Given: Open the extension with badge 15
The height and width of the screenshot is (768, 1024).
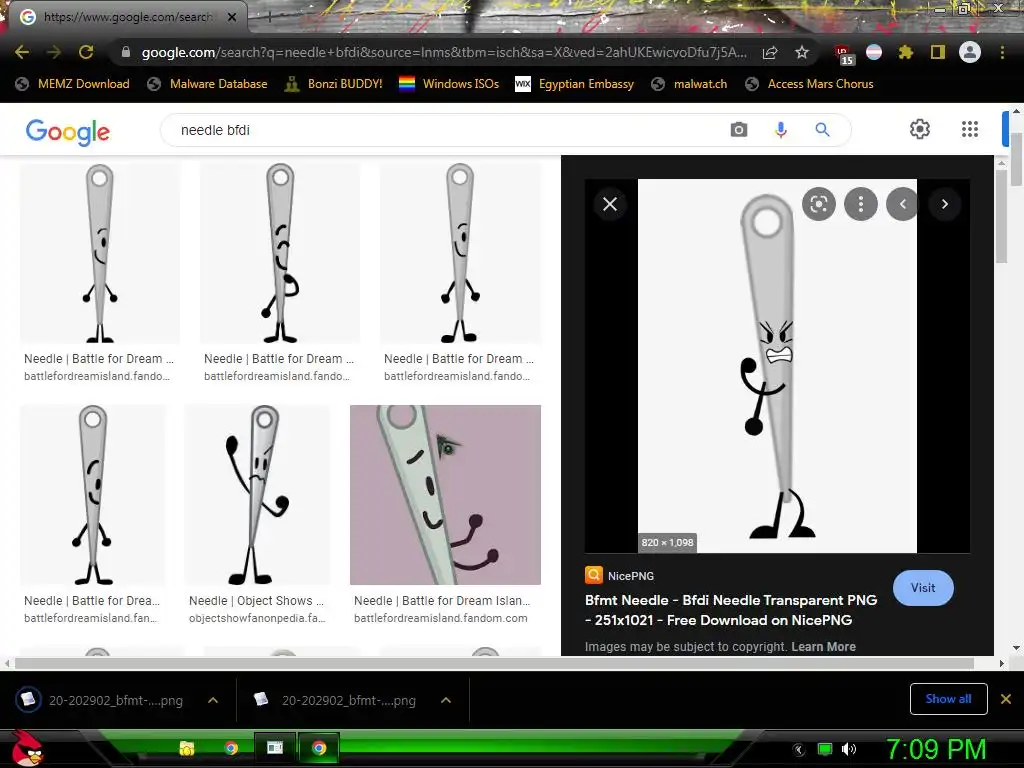Looking at the screenshot, I should [844, 54].
